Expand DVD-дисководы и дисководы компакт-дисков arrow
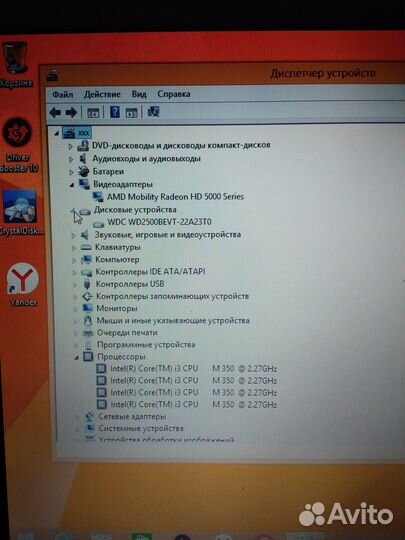Image resolution: width=405 pixels, height=540 pixels. (71, 146)
